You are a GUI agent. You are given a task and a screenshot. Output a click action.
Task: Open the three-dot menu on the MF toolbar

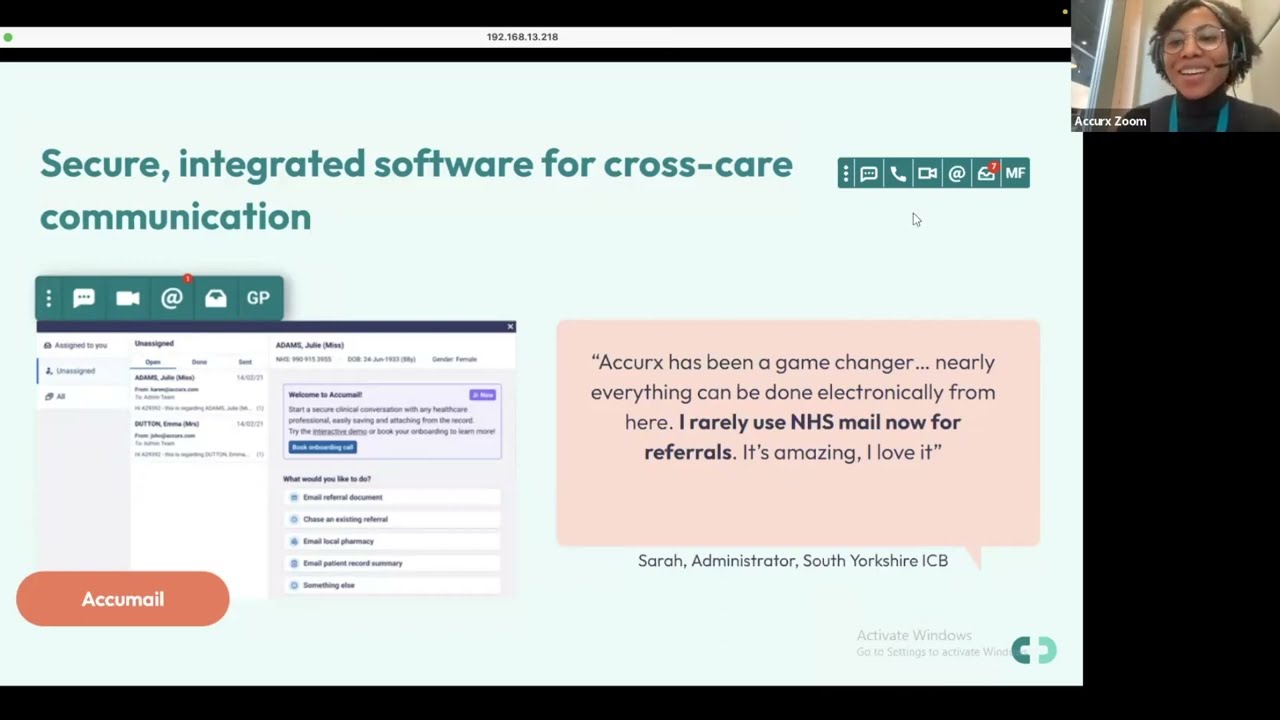tap(846, 174)
